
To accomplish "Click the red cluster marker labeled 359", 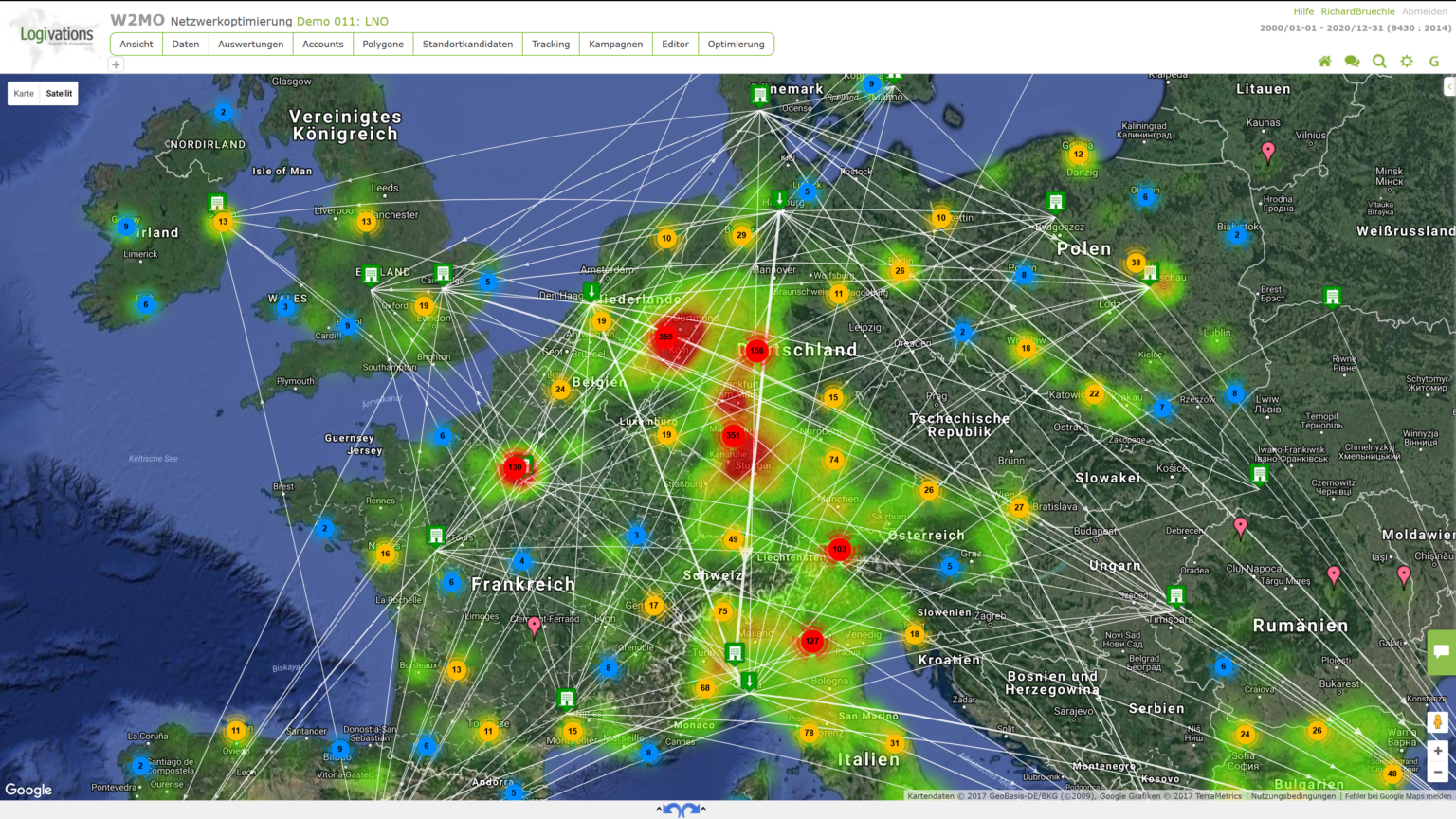I will [x=666, y=337].
